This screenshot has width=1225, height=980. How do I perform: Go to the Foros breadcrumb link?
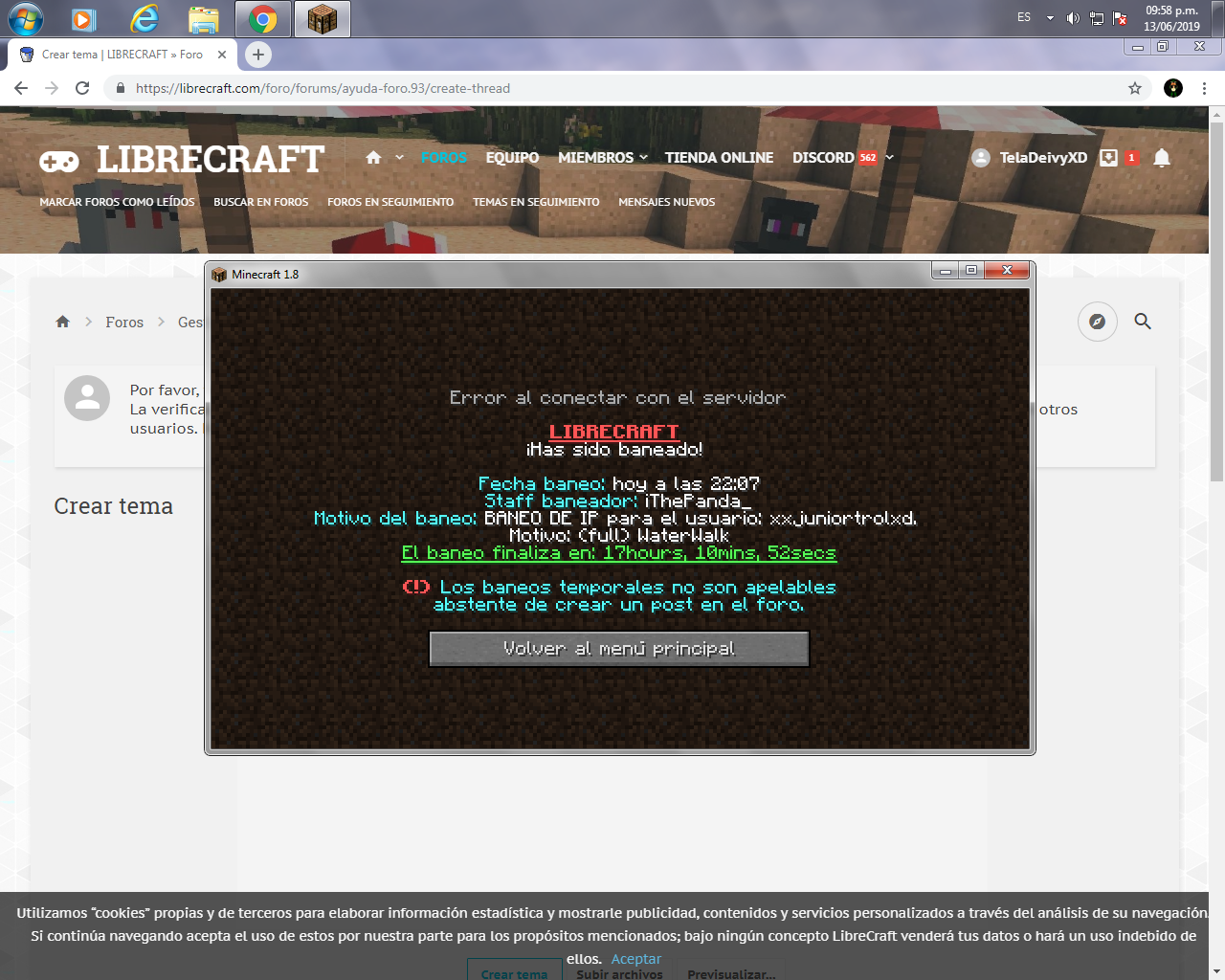(x=124, y=323)
